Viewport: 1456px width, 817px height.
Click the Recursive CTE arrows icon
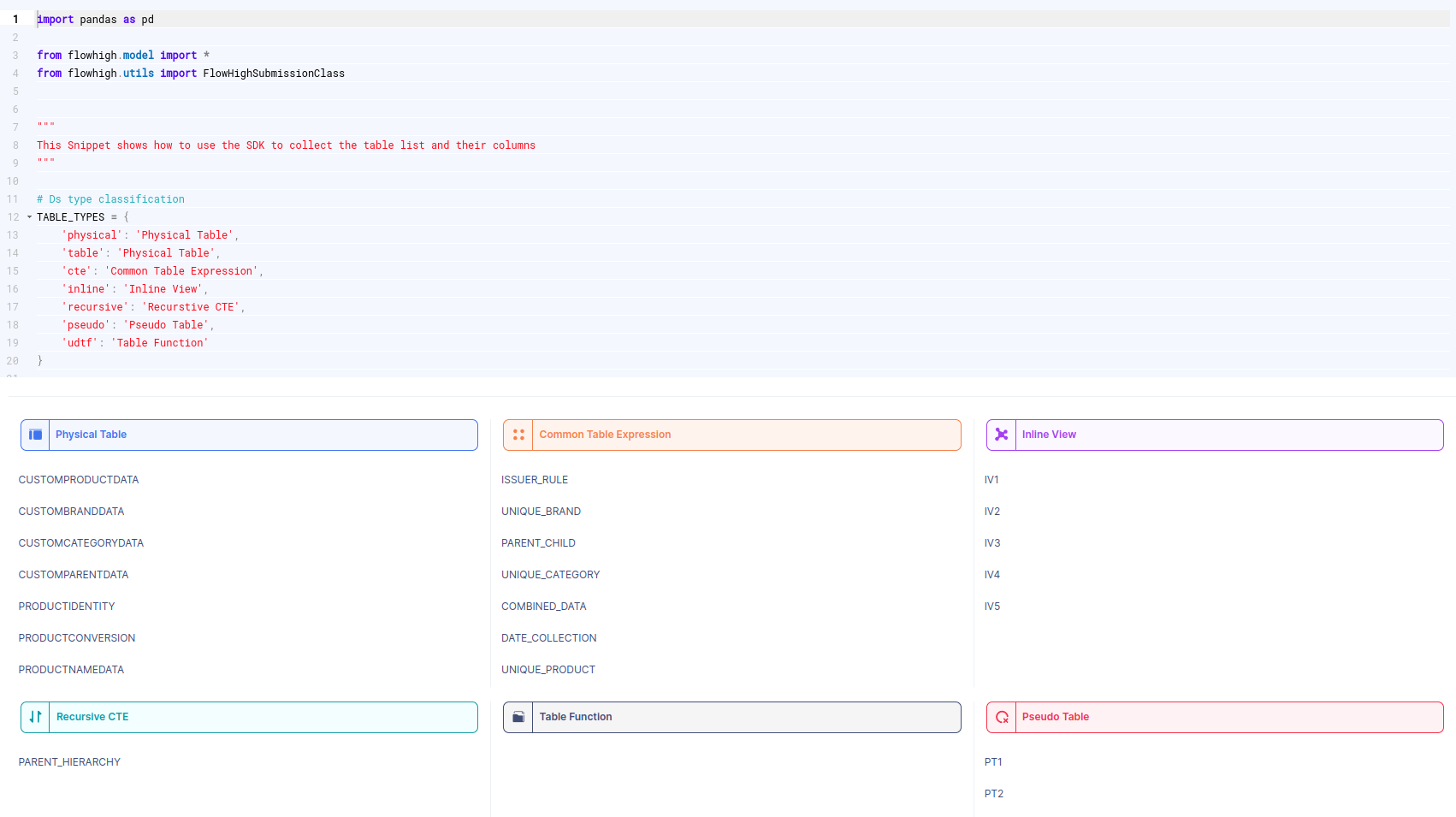pyautogui.click(x=35, y=717)
